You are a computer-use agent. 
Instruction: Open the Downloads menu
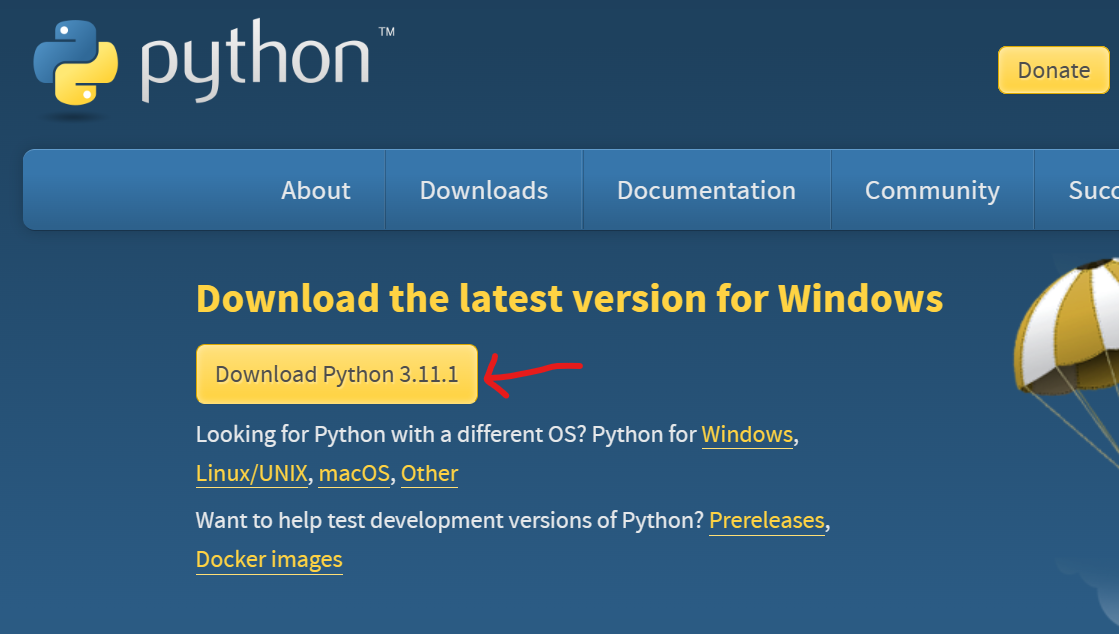pos(484,190)
